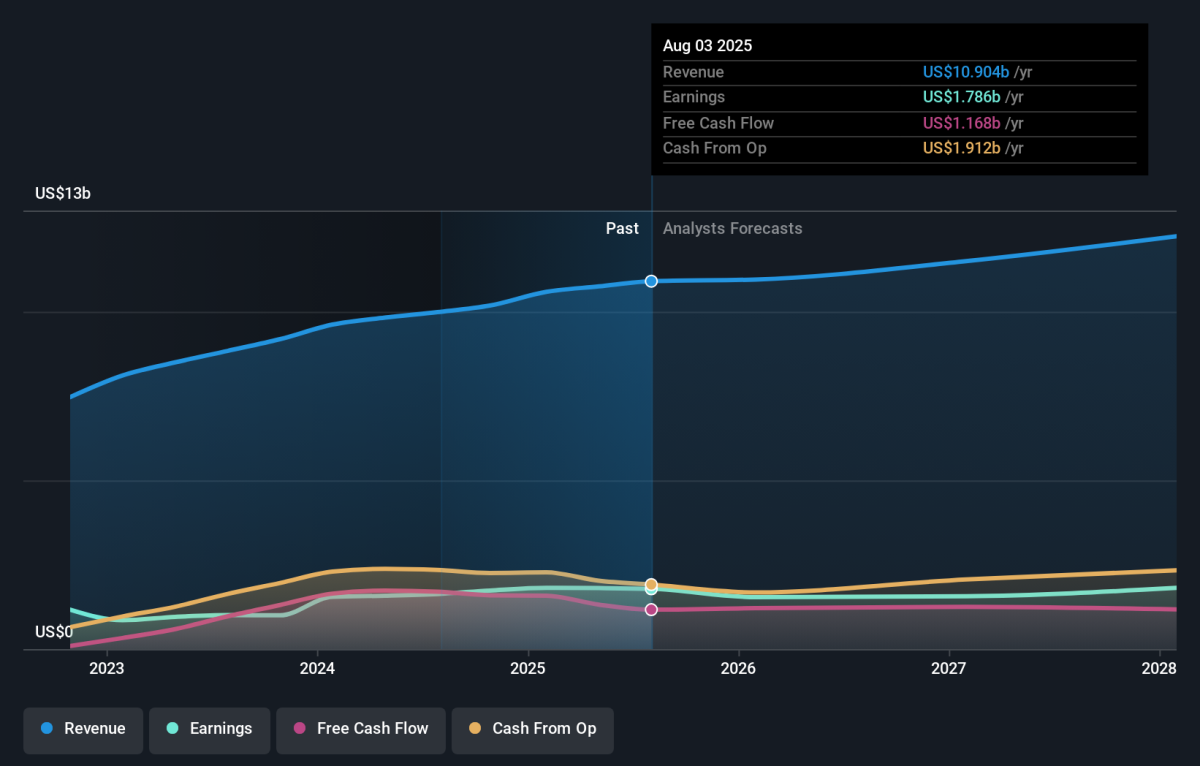Toggle the Cash From Op legend button

point(532,729)
